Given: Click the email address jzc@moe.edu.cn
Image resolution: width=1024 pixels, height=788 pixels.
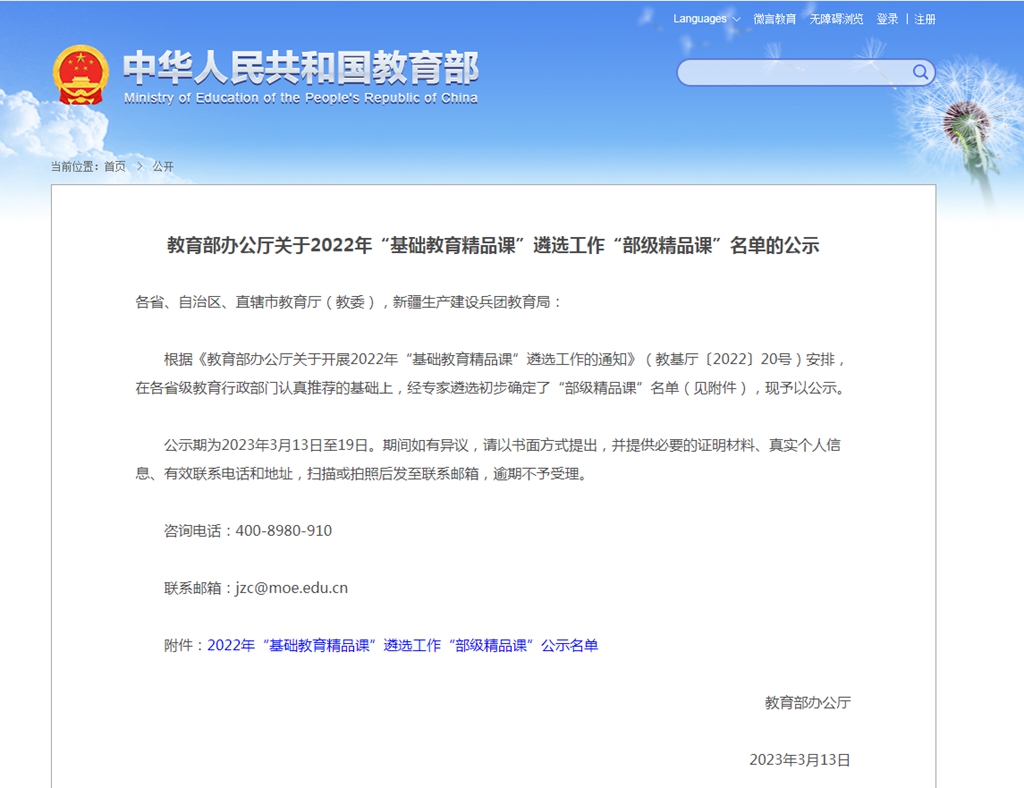Looking at the screenshot, I should (x=291, y=588).
